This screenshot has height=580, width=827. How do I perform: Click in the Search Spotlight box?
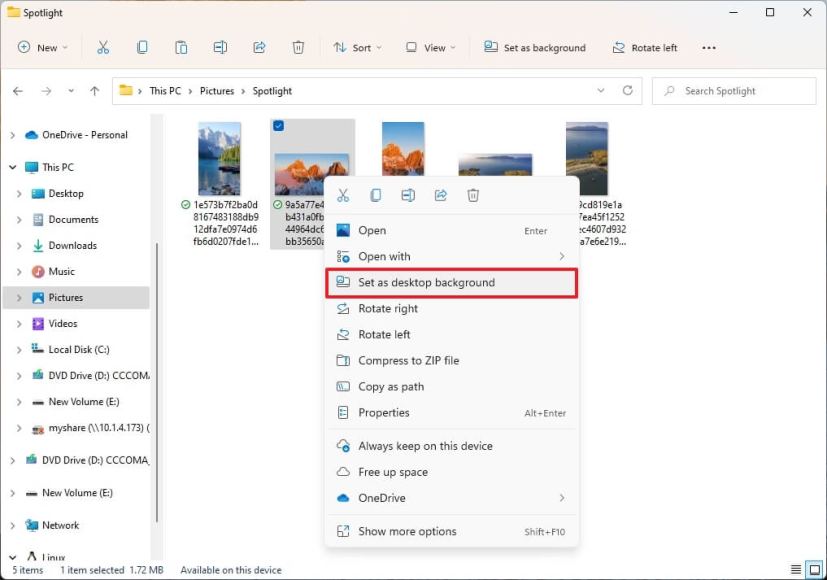pos(734,91)
